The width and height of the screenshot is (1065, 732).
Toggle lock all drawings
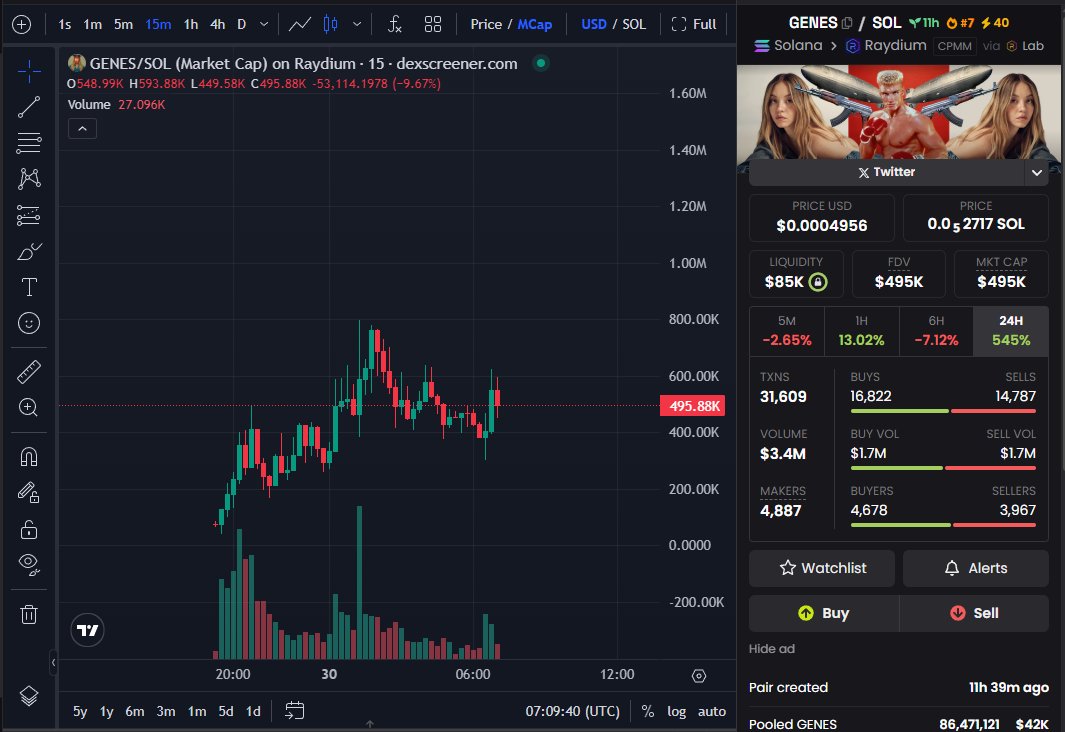tap(29, 529)
